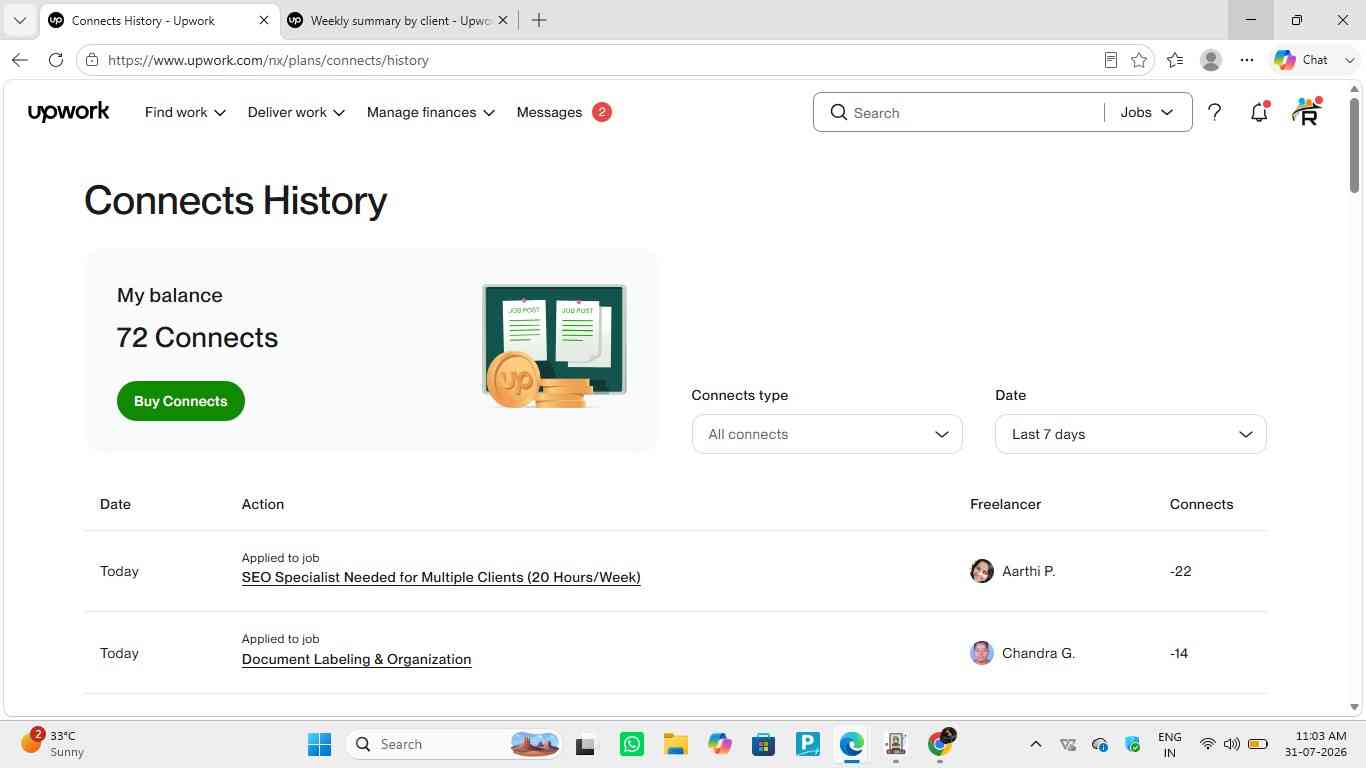Image resolution: width=1366 pixels, height=768 pixels.
Task: Expand the Find work menu
Action: coord(185,112)
